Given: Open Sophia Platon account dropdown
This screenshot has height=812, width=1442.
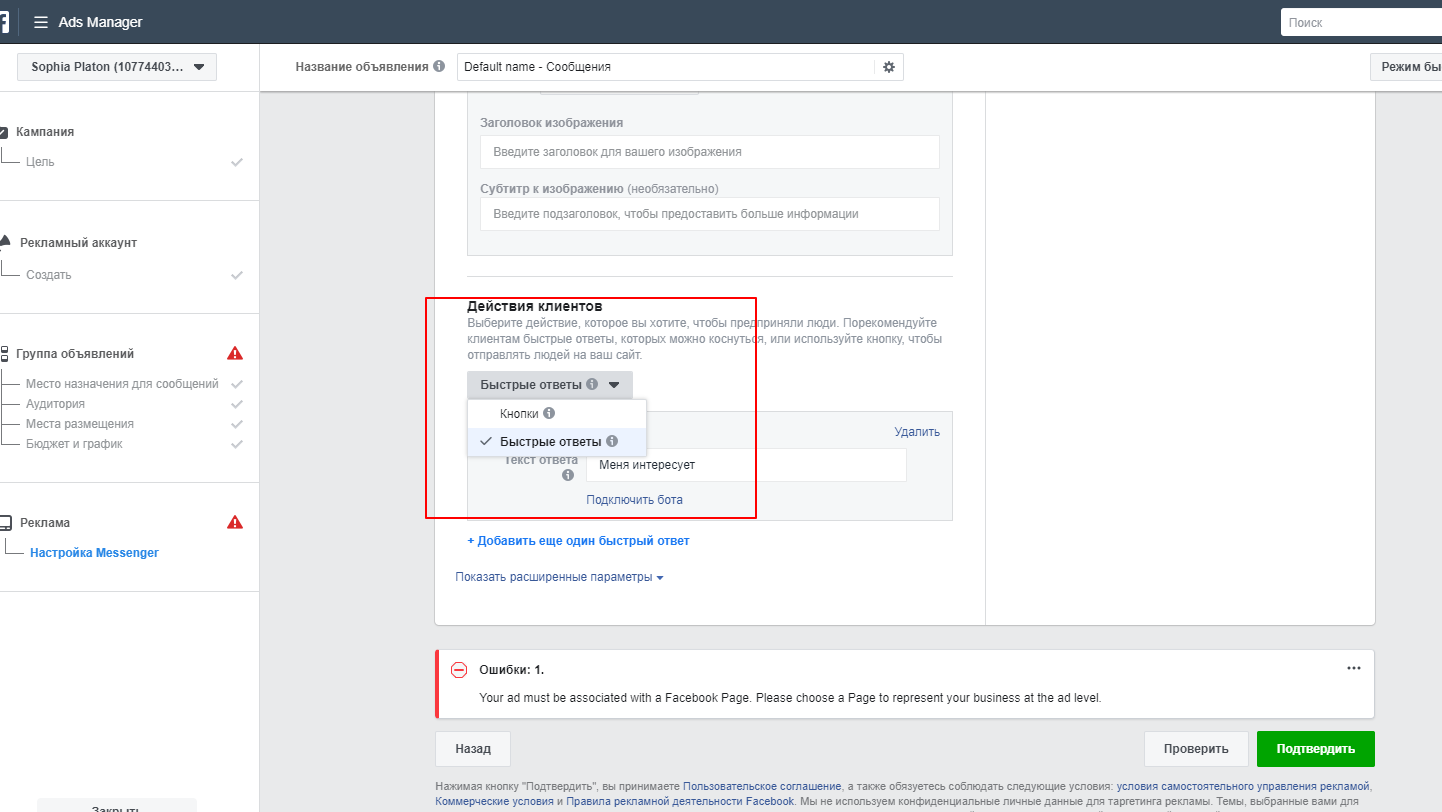Looking at the screenshot, I should point(117,67).
